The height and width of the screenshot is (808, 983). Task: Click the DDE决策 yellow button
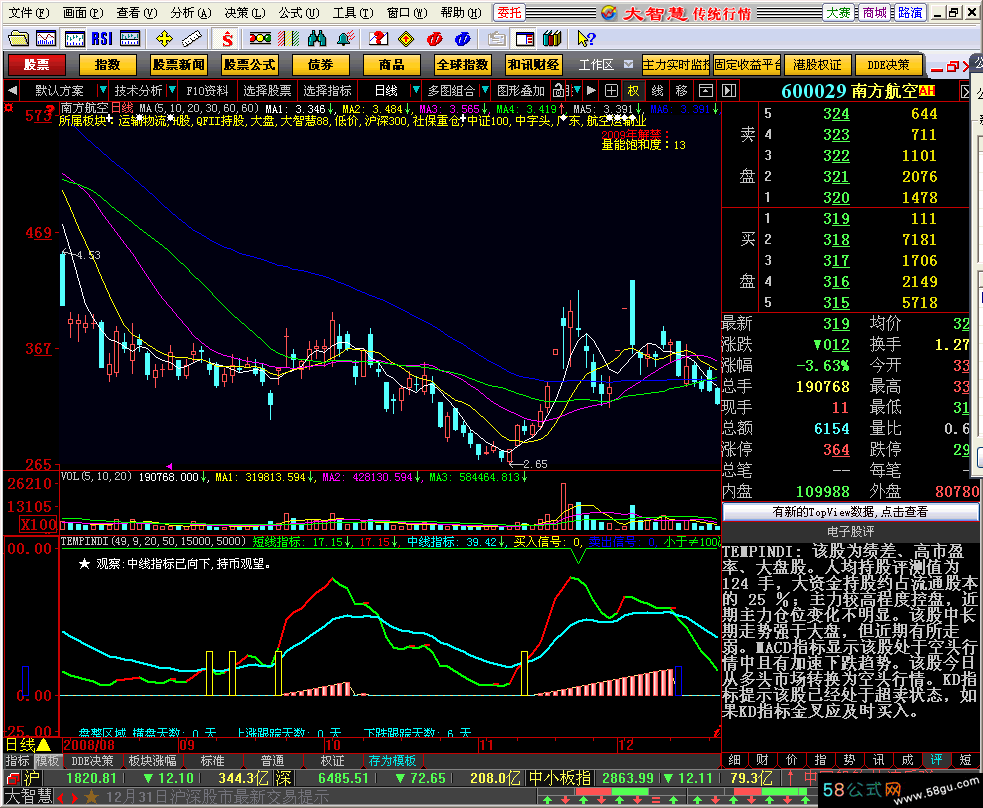pos(888,65)
